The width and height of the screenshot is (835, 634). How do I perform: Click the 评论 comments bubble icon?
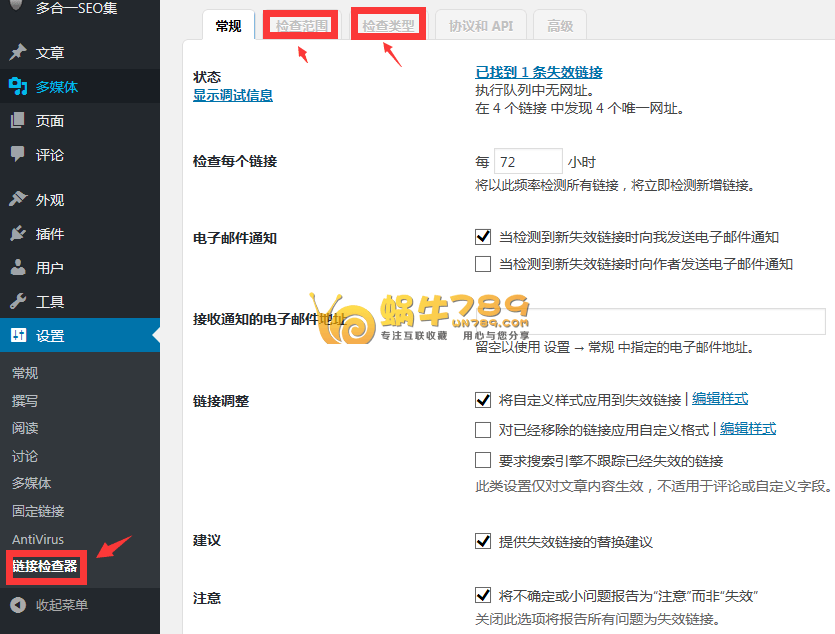point(18,155)
